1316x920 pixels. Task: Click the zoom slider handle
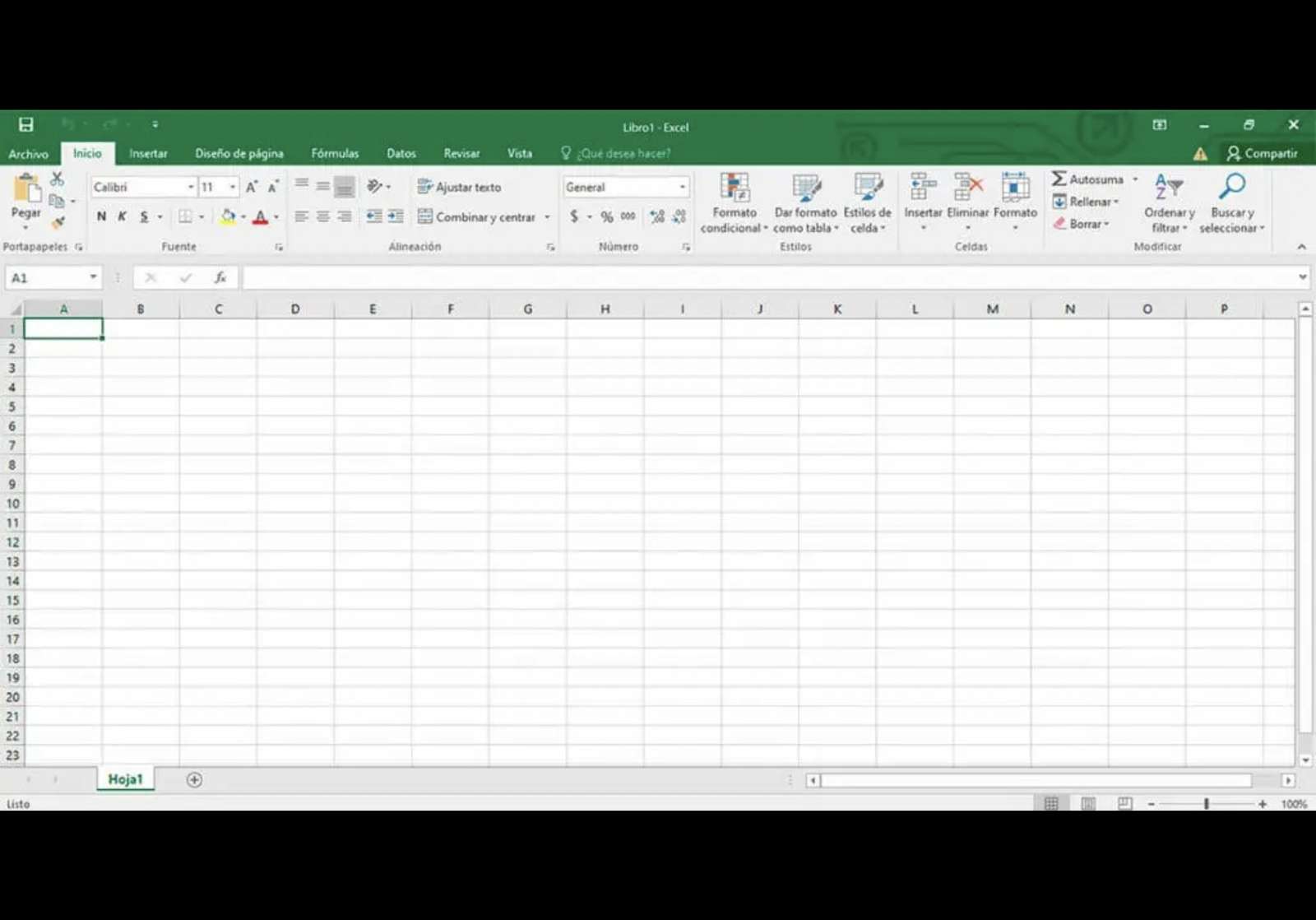pos(1206,804)
